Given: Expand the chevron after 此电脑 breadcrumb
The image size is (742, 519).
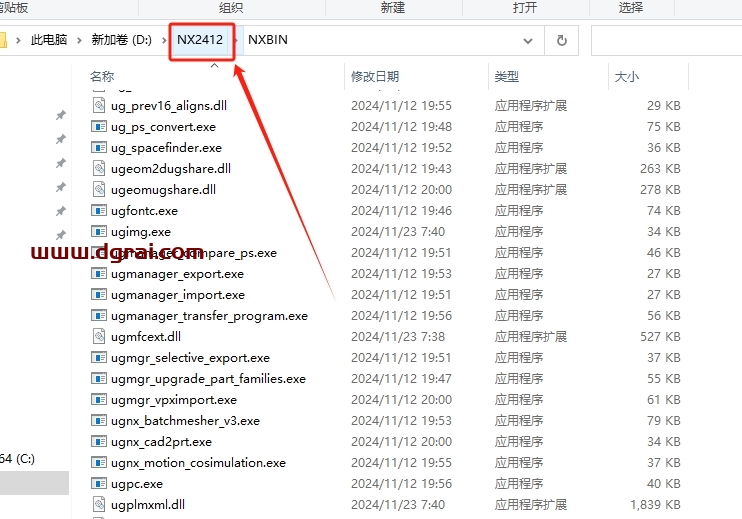Looking at the screenshot, I should (79, 40).
